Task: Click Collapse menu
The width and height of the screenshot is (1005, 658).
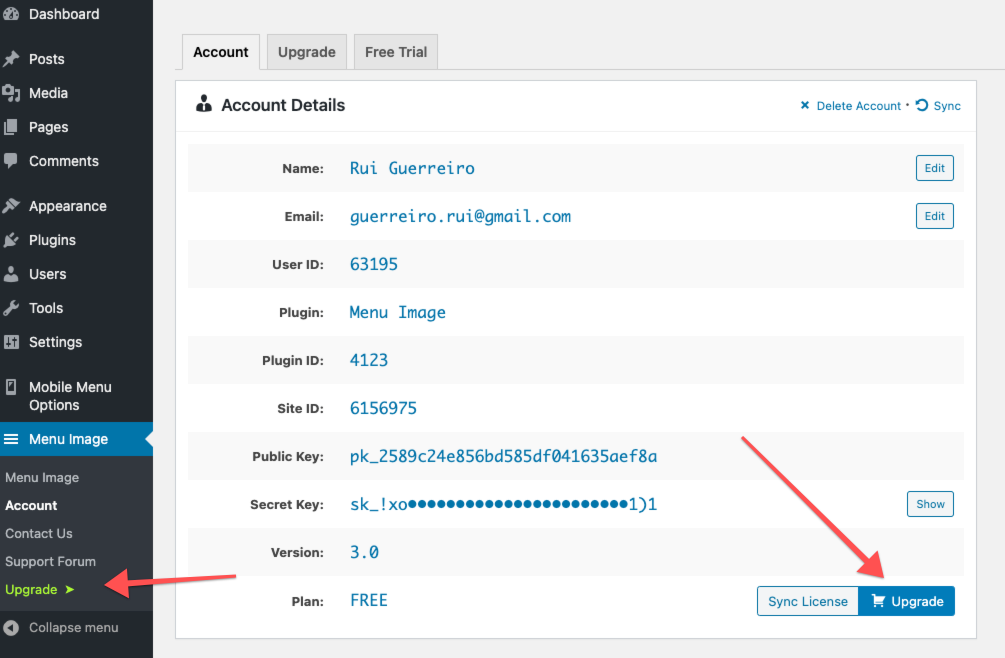Action: pyautogui.click(x=76, y=628)
